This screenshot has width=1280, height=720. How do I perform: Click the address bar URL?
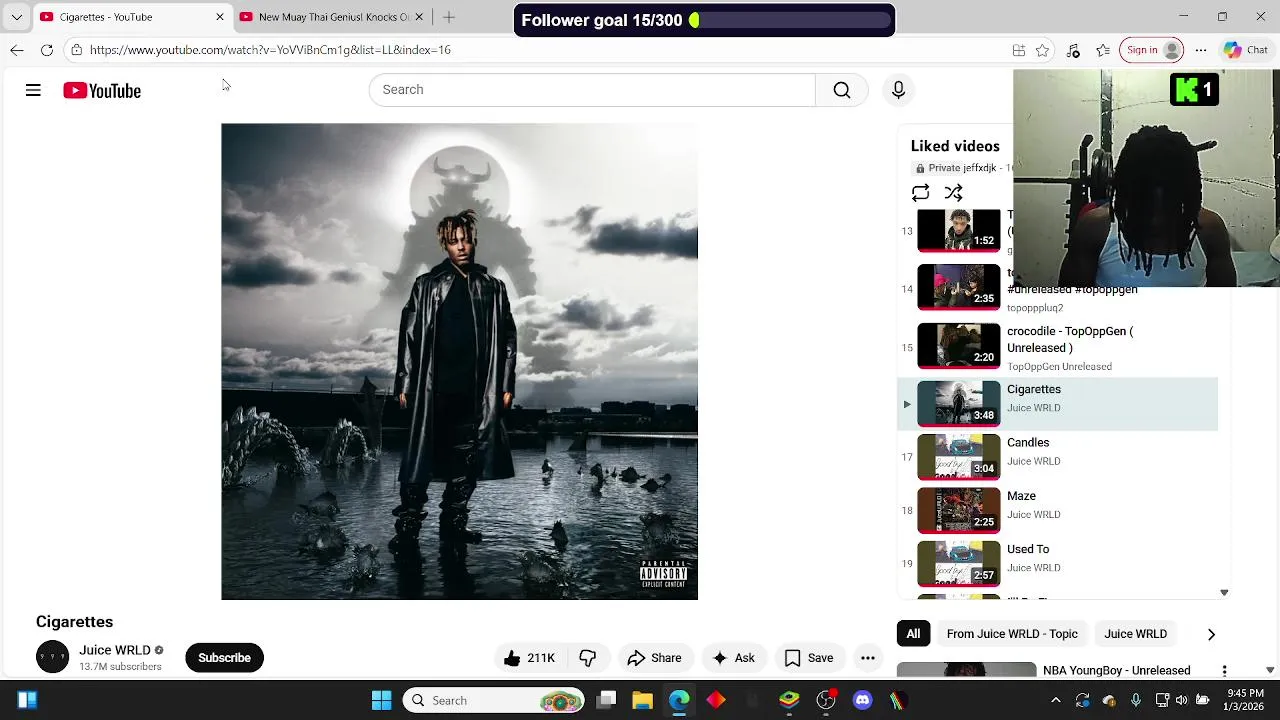coord(270,50)
